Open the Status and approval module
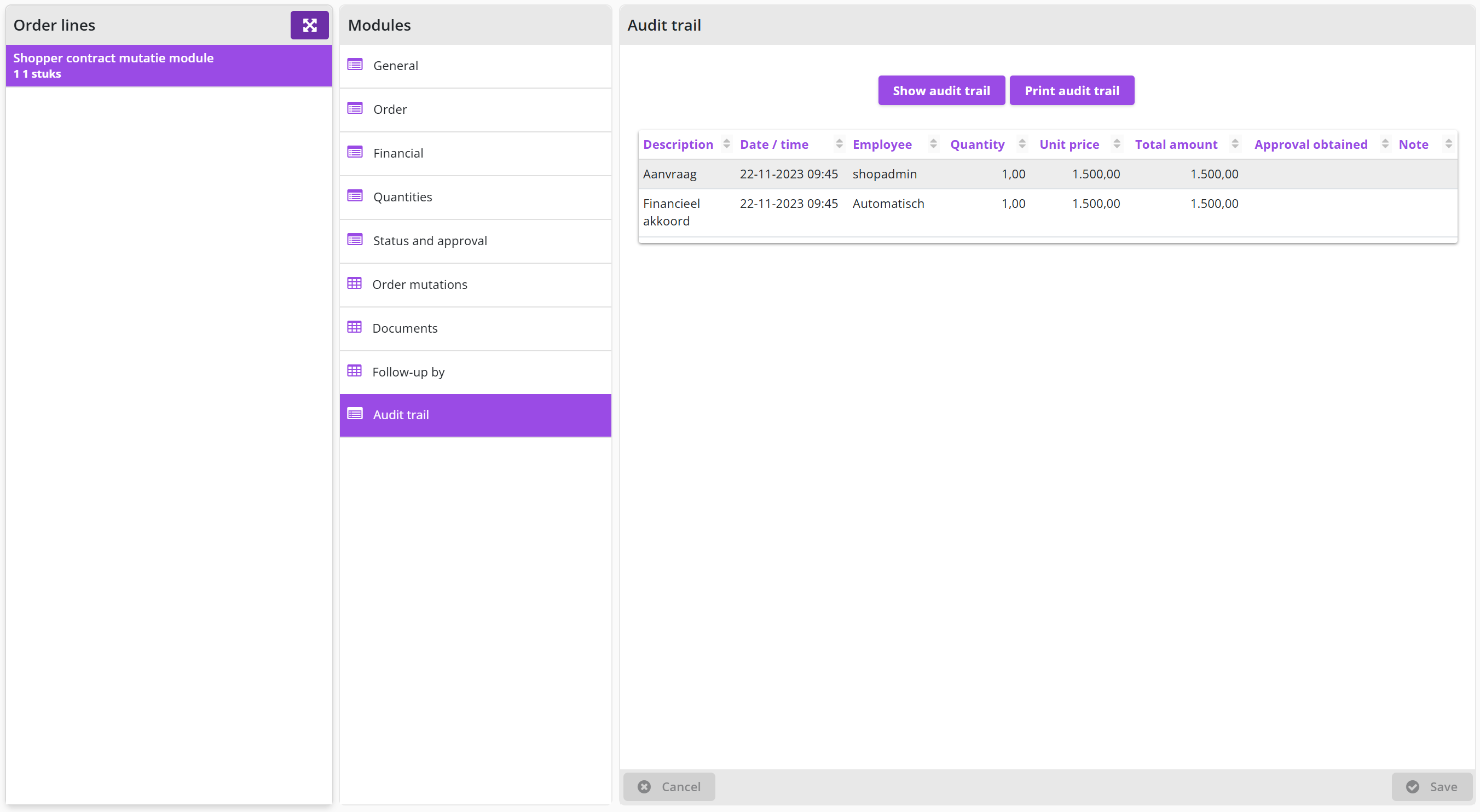1480x812 pixels. pos(475,241)
